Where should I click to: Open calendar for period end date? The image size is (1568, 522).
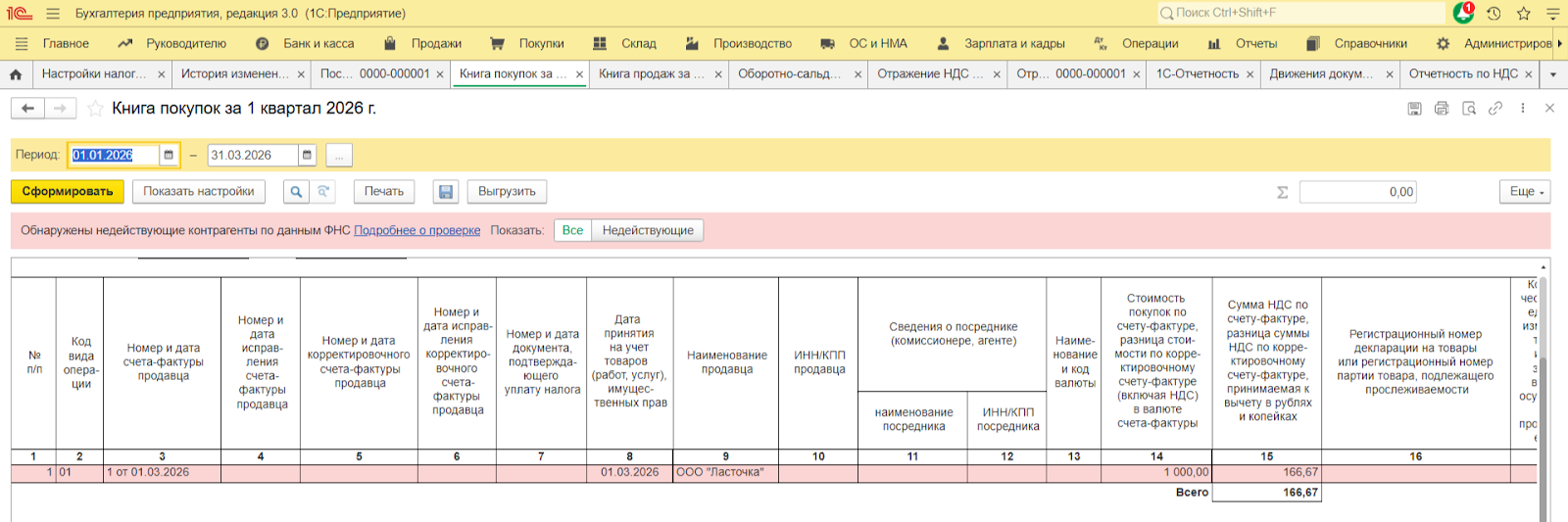(307, 155)
